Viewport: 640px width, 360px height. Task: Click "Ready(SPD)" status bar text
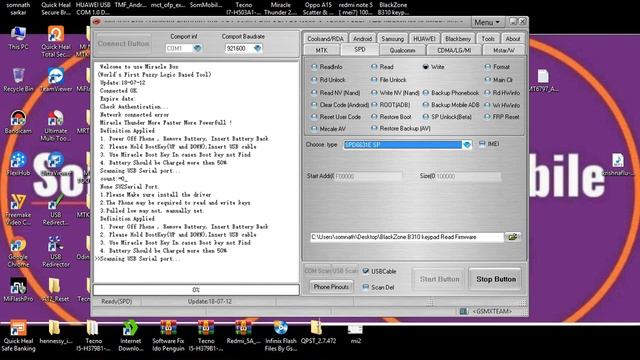116,301
